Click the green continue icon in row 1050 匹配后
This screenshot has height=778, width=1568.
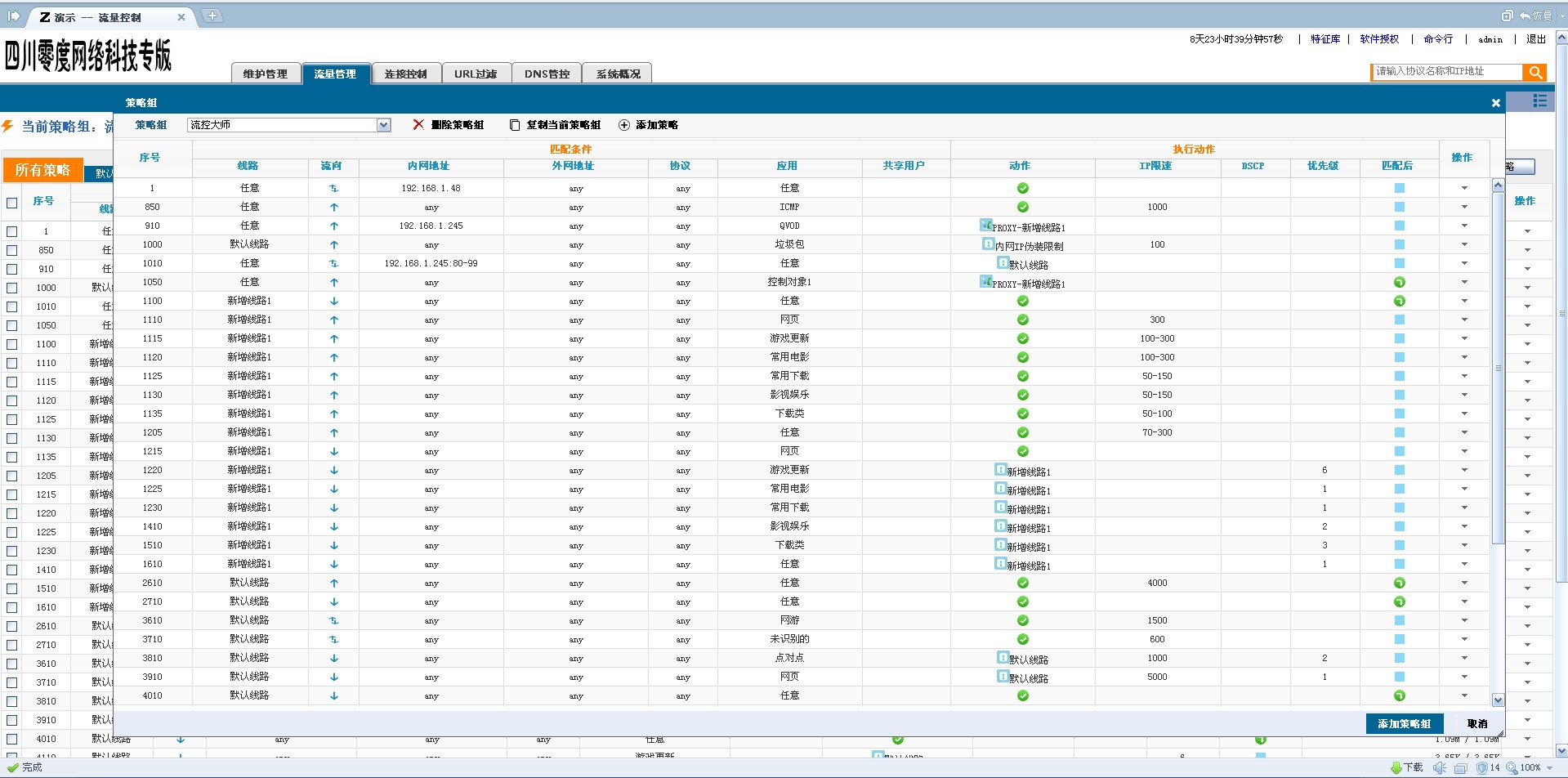point(1399,282)
